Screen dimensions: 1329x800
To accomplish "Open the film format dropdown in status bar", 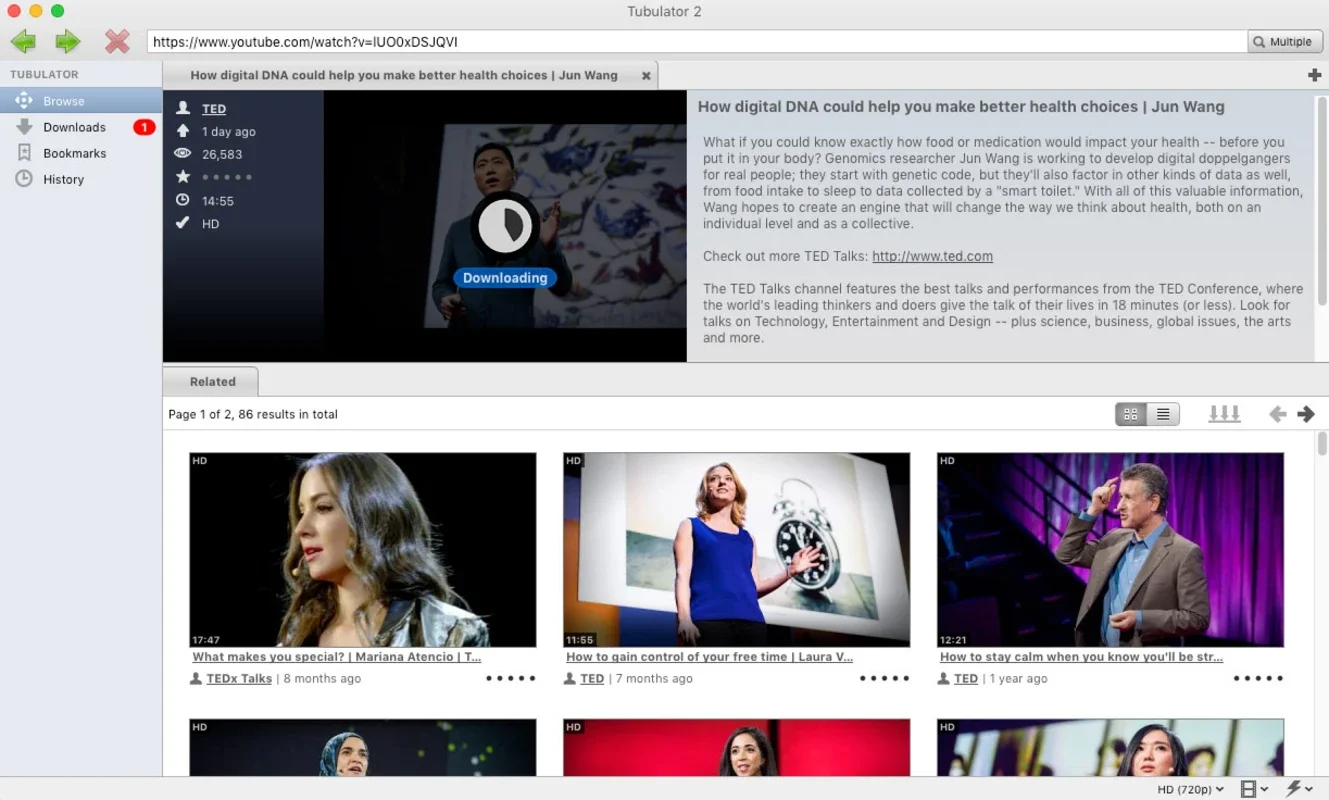I will (x=1254, y=789).
